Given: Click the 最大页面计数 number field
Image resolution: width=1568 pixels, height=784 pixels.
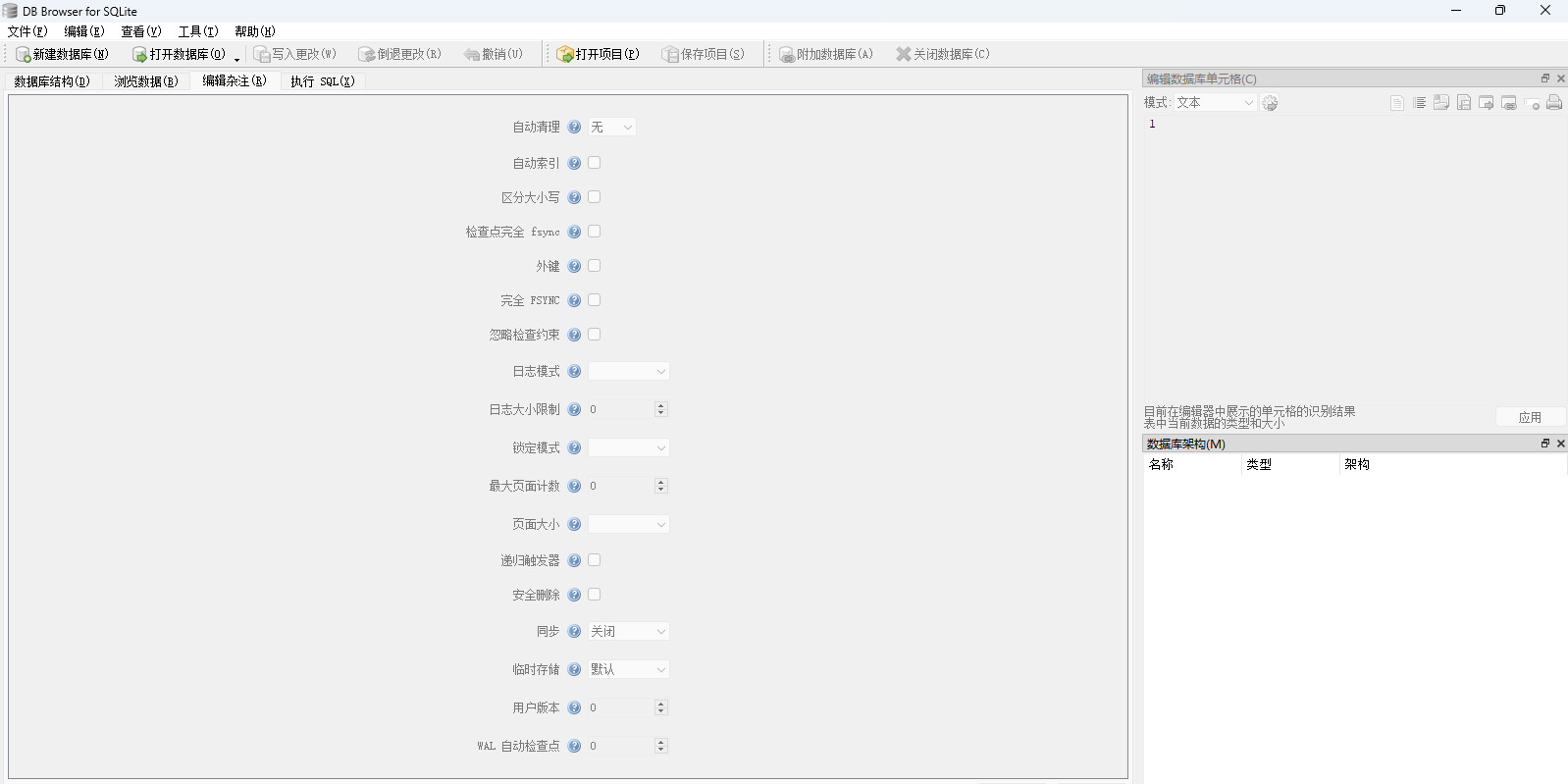Looking at the screenshot, I should tap(628, 486).
